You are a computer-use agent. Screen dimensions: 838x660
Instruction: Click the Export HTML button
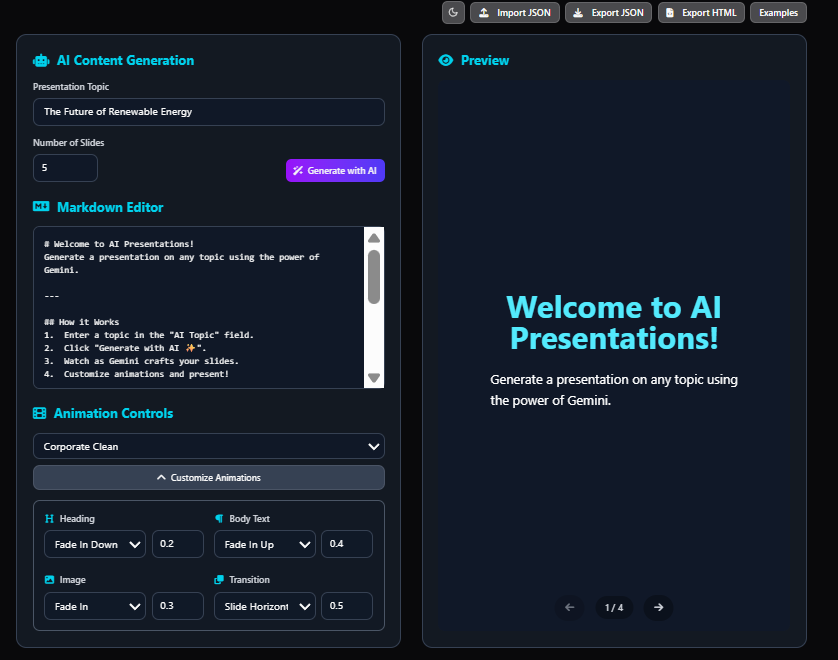(701, 13)
